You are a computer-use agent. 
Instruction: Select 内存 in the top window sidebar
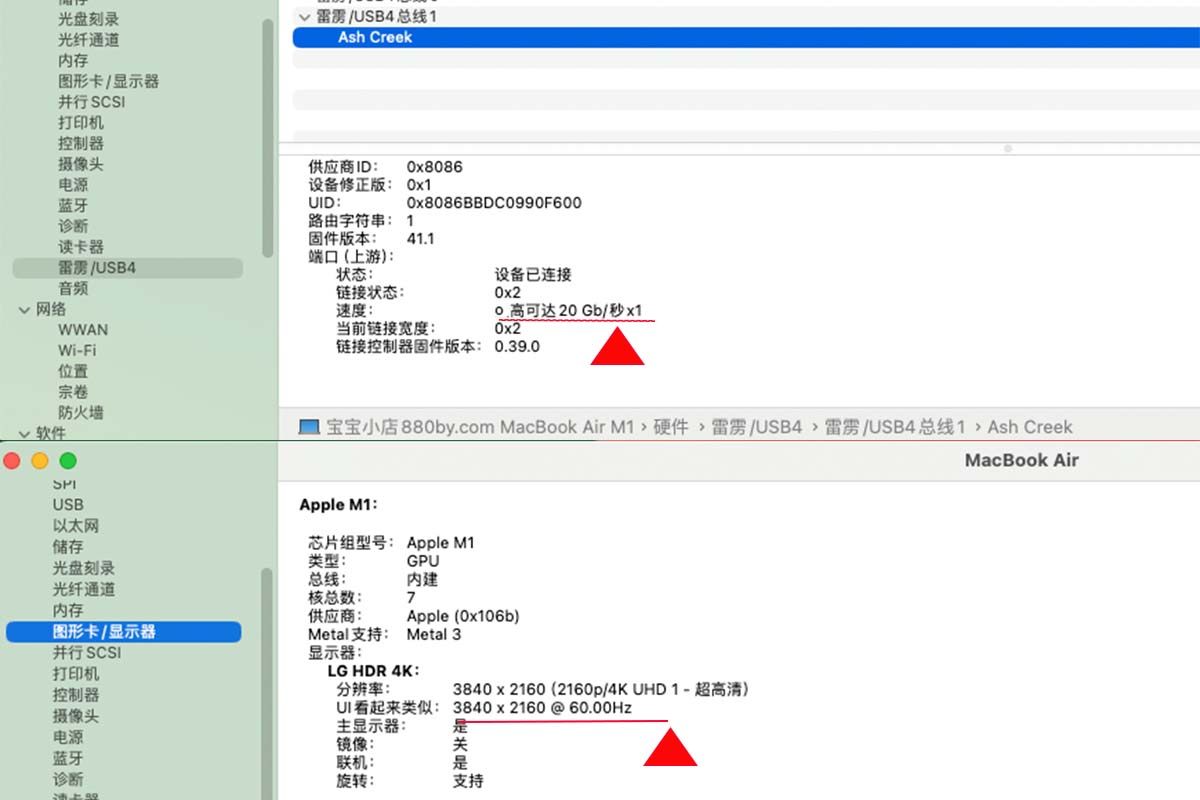73,60
